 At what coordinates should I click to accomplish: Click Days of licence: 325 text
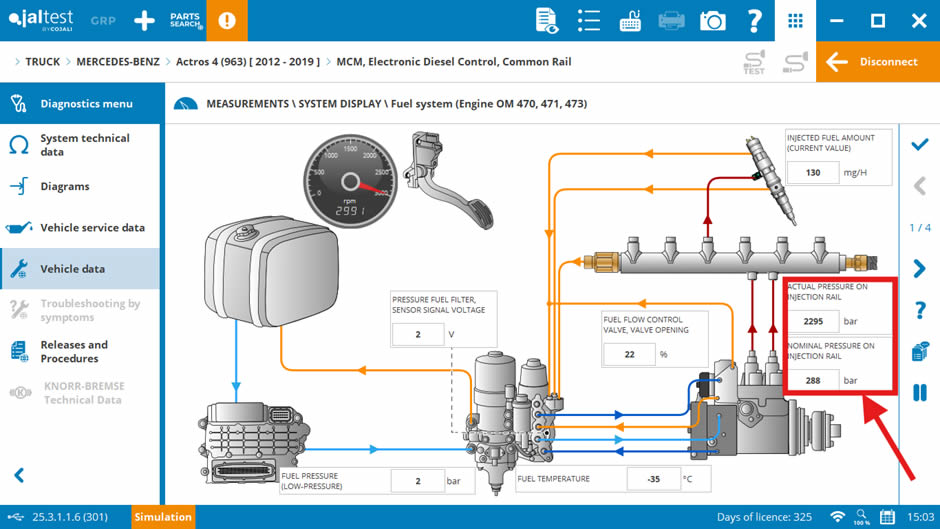click(x=764, y=517)
